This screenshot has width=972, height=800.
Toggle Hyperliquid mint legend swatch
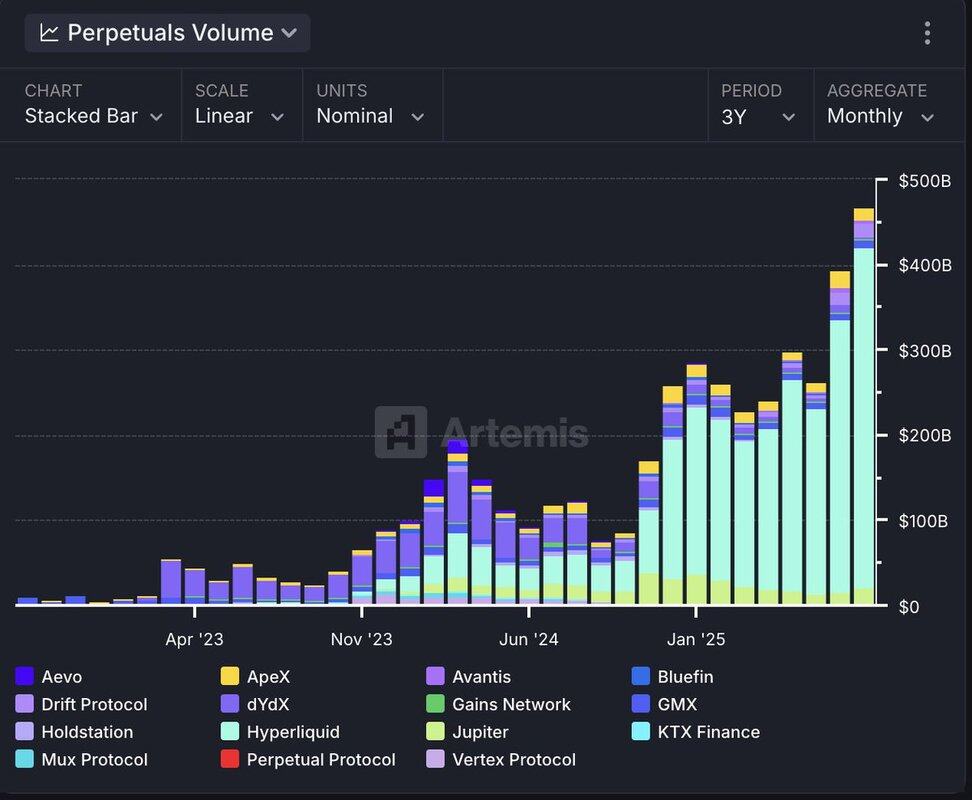pos(230,731)
